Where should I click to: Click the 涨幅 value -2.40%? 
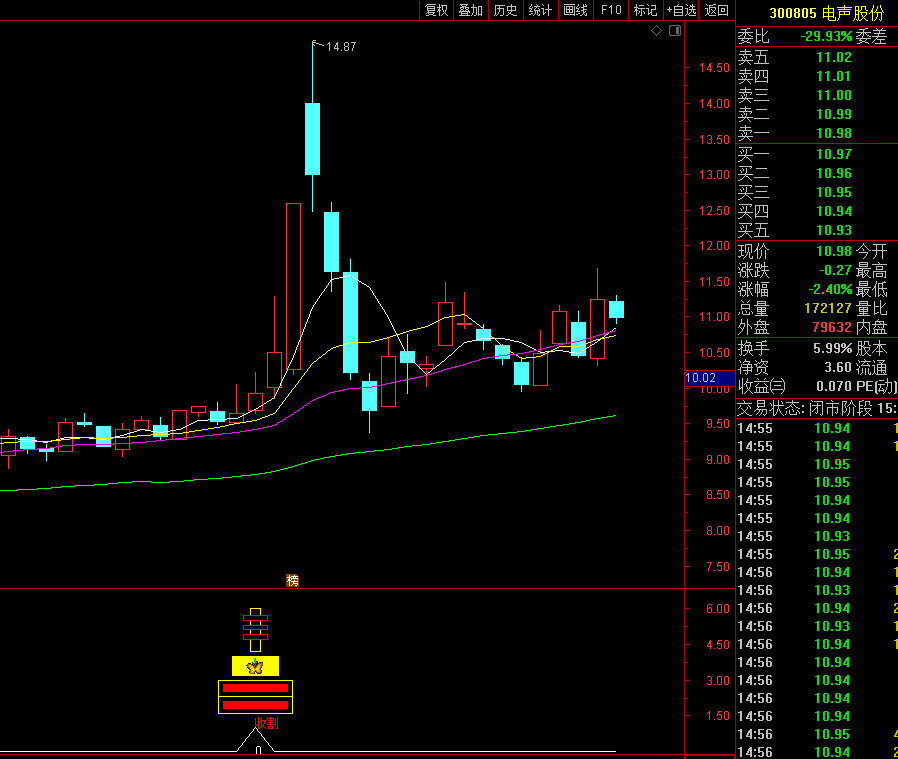[x=830, y=289]
